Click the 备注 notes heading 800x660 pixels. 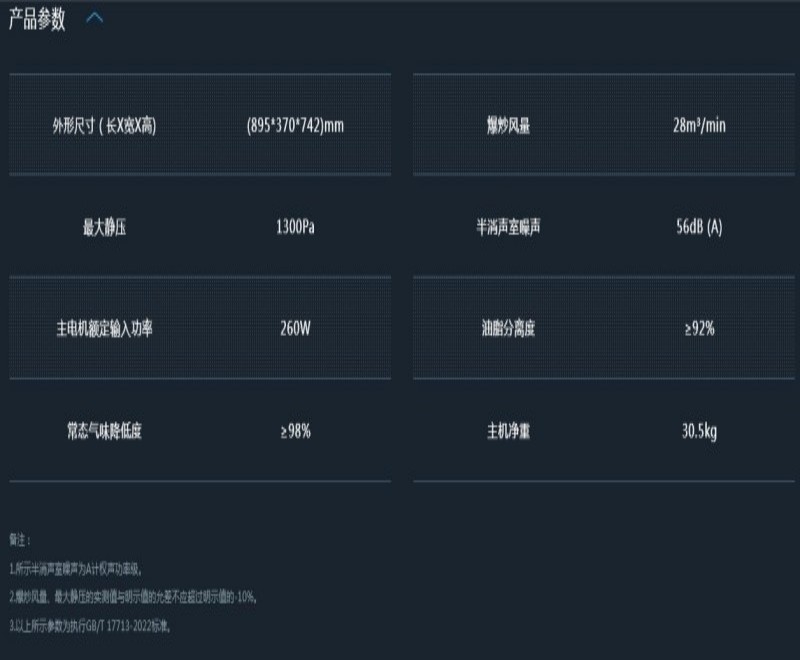19,540
